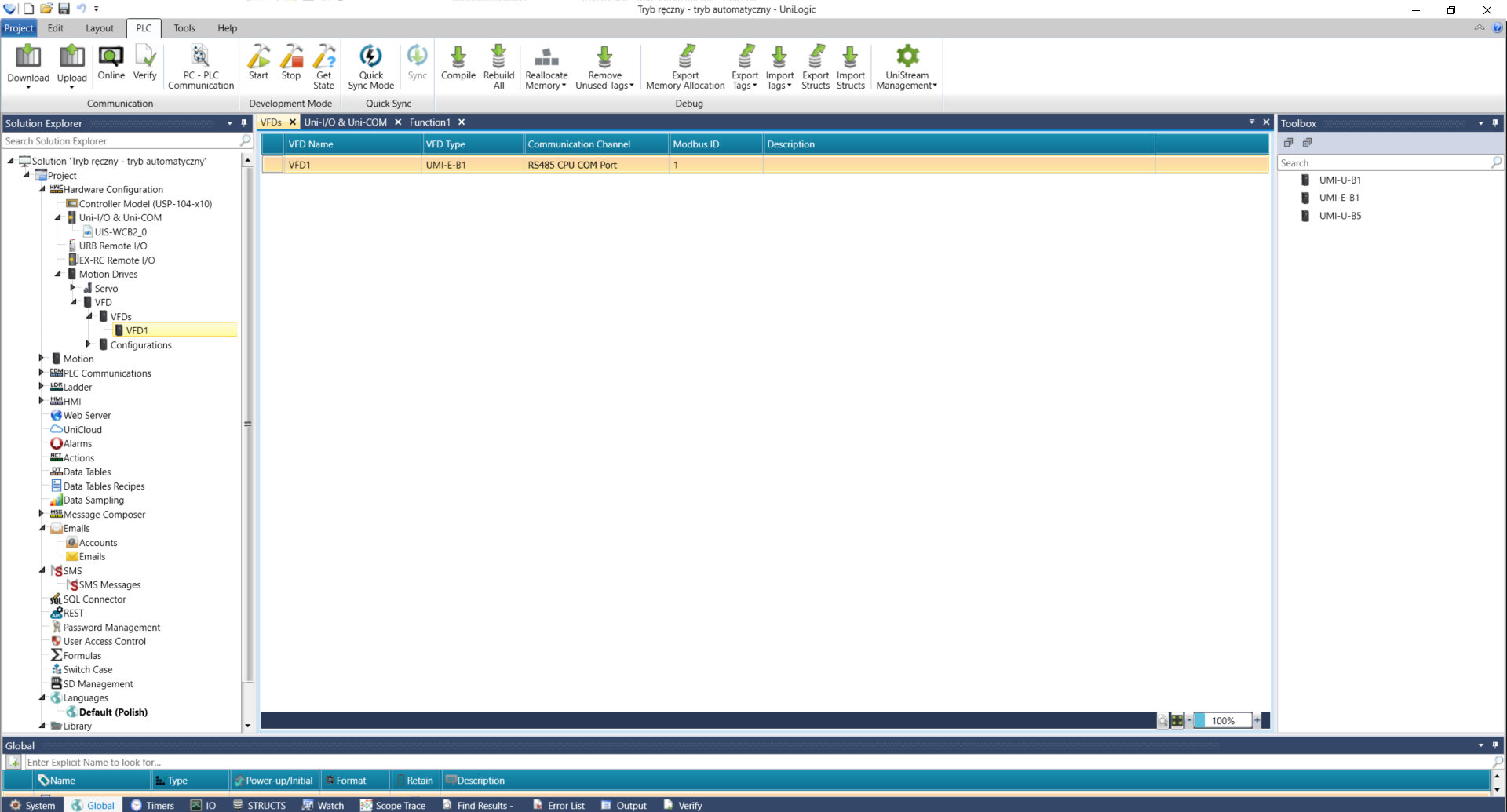Click the zoom in plus button

1257,720
